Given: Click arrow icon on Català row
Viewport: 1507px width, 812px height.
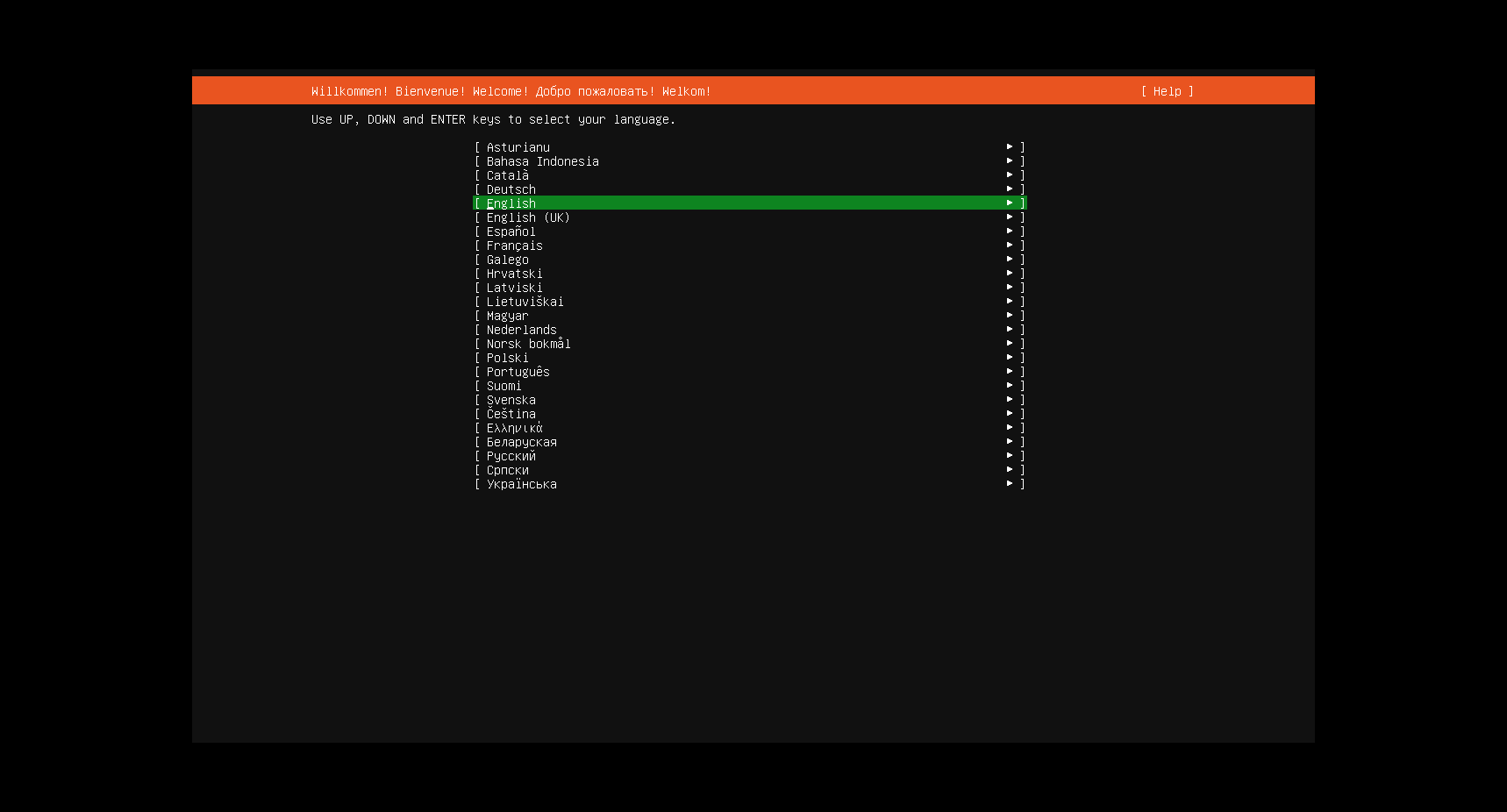Looking at the screenshot, I should tap(1010, 175).
